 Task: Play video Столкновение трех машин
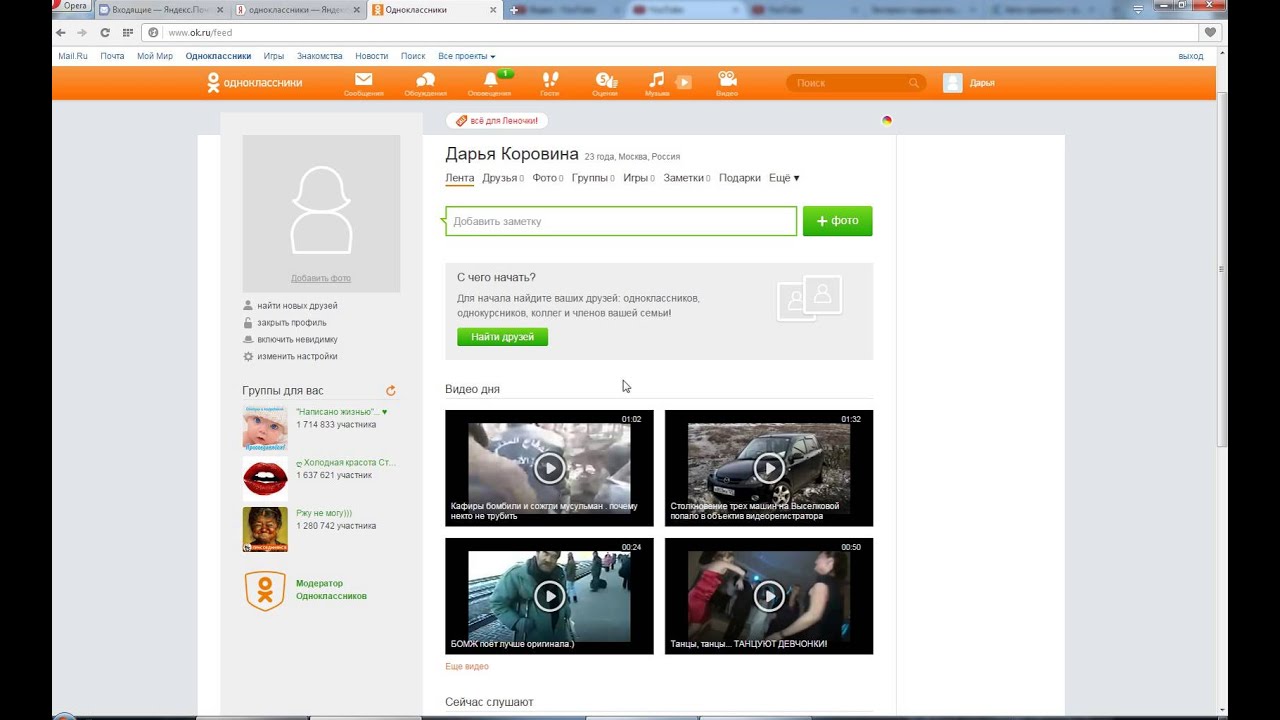point(769,468)
